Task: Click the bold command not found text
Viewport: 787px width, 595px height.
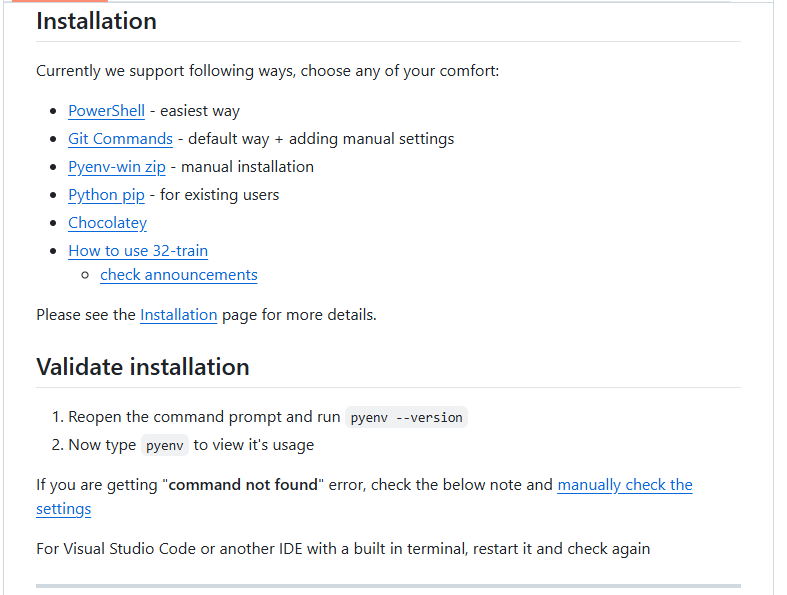Action: [244, 485]
